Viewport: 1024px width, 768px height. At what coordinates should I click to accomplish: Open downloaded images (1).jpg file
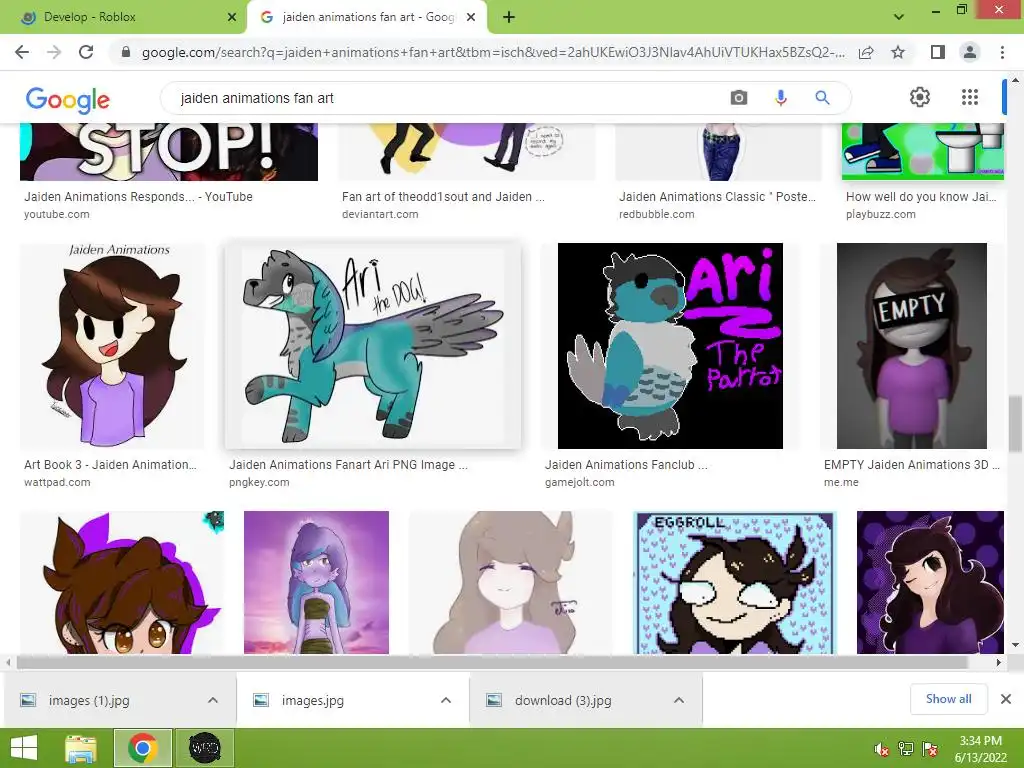[x=89, y=701]
